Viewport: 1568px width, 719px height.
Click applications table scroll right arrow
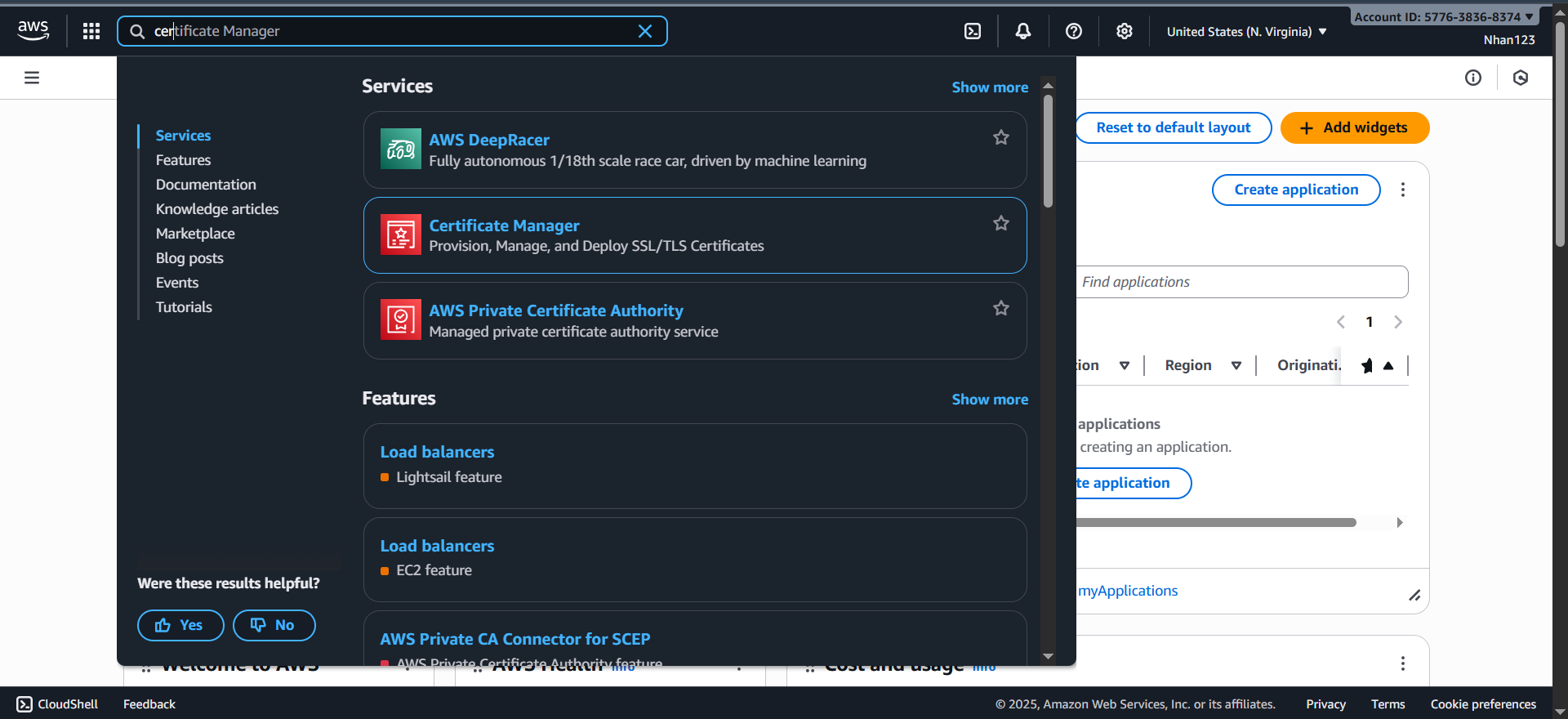click(x=1400, y=522)
